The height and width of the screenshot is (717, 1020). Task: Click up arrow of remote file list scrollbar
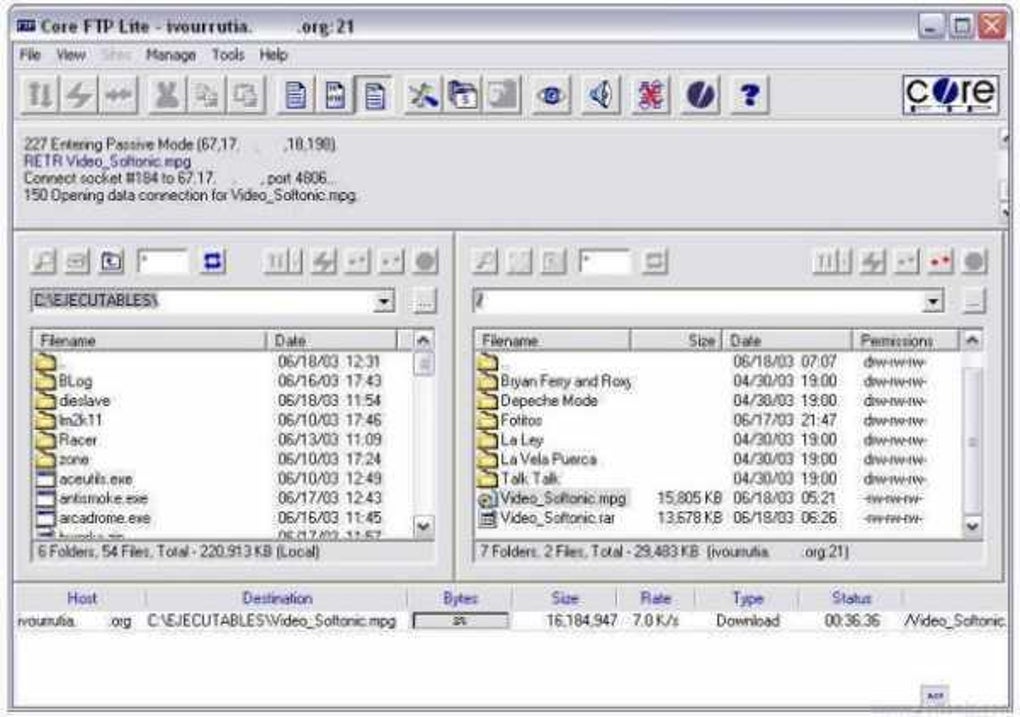972,340
